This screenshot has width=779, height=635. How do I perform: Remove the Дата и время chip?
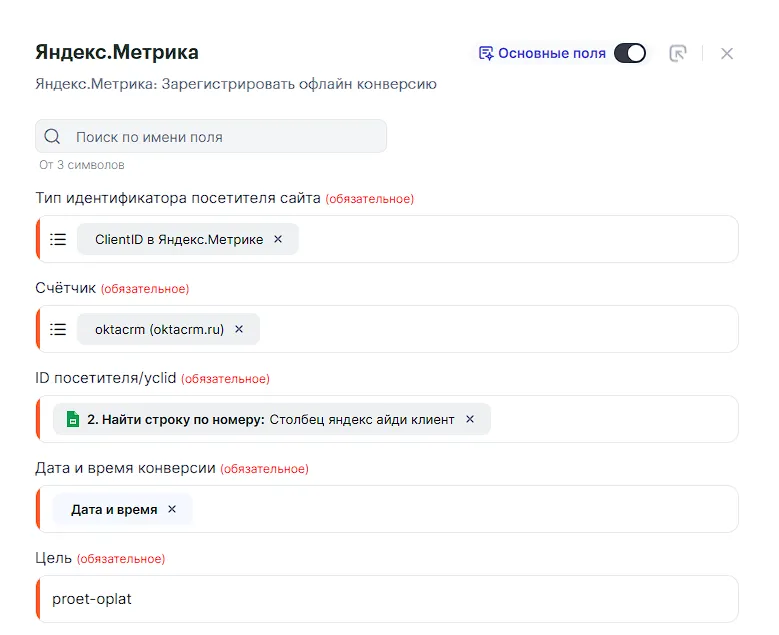coord(172,509)
